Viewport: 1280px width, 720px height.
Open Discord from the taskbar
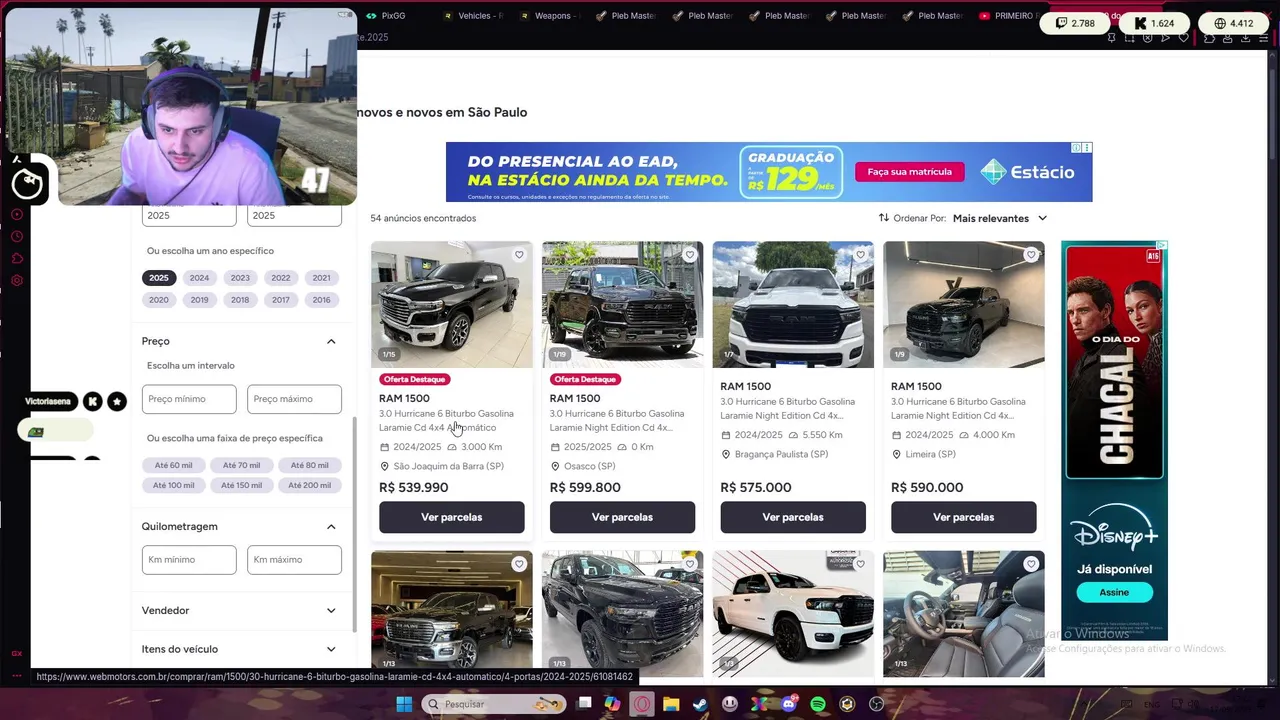789,704
